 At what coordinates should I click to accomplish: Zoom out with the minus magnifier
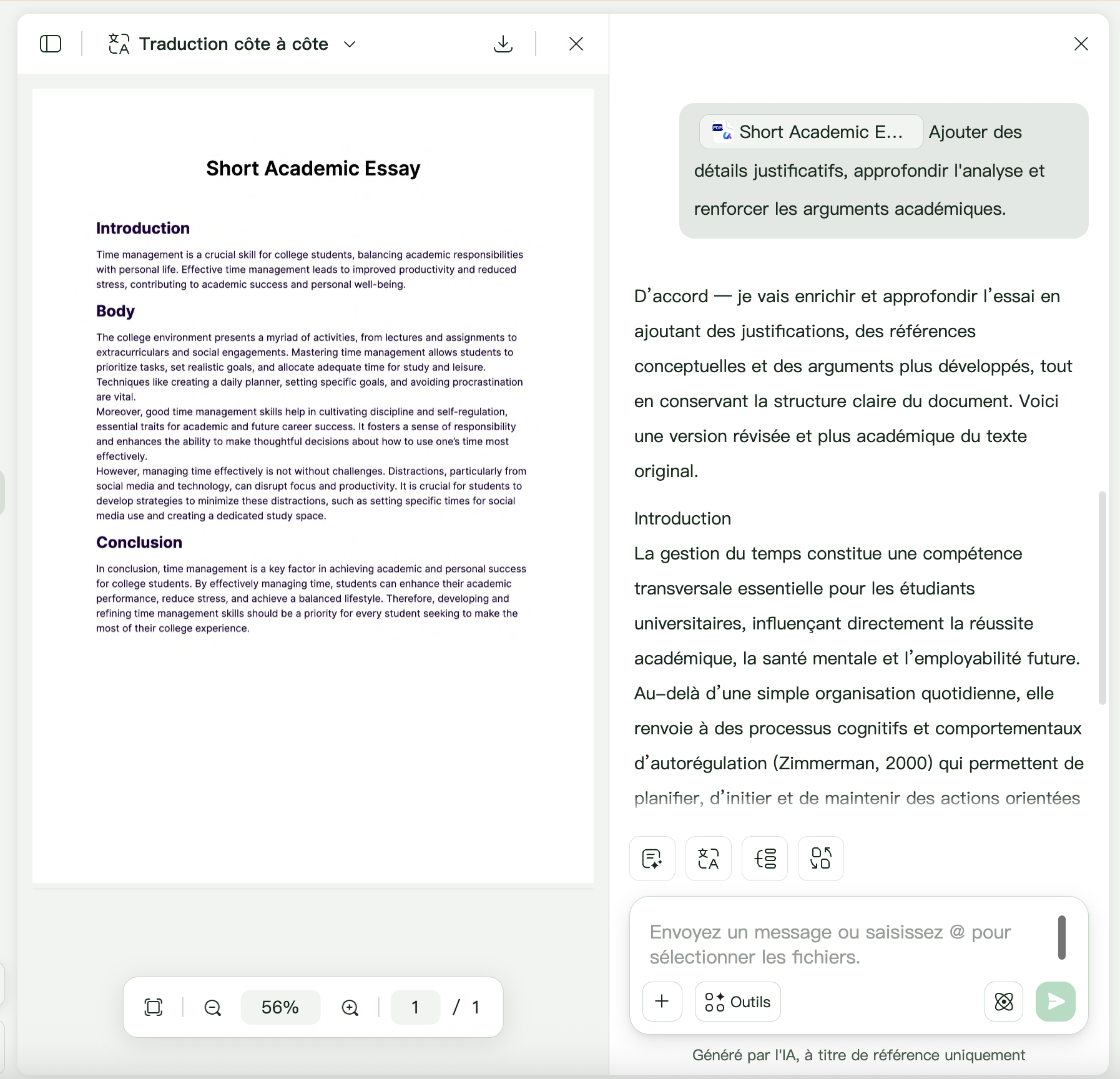click(x=213, y=1007)
